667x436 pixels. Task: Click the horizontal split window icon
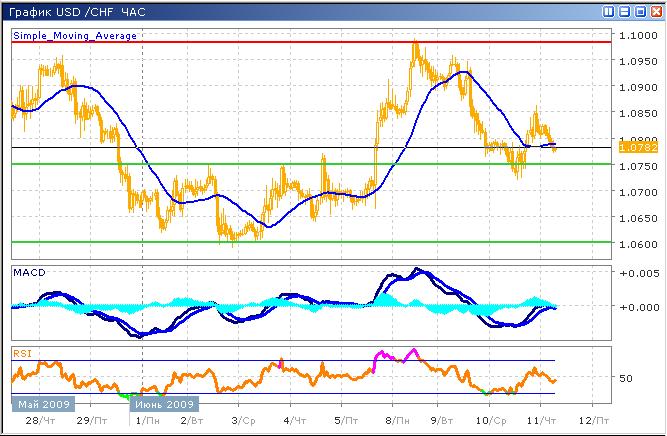click(x=625, y=11)
